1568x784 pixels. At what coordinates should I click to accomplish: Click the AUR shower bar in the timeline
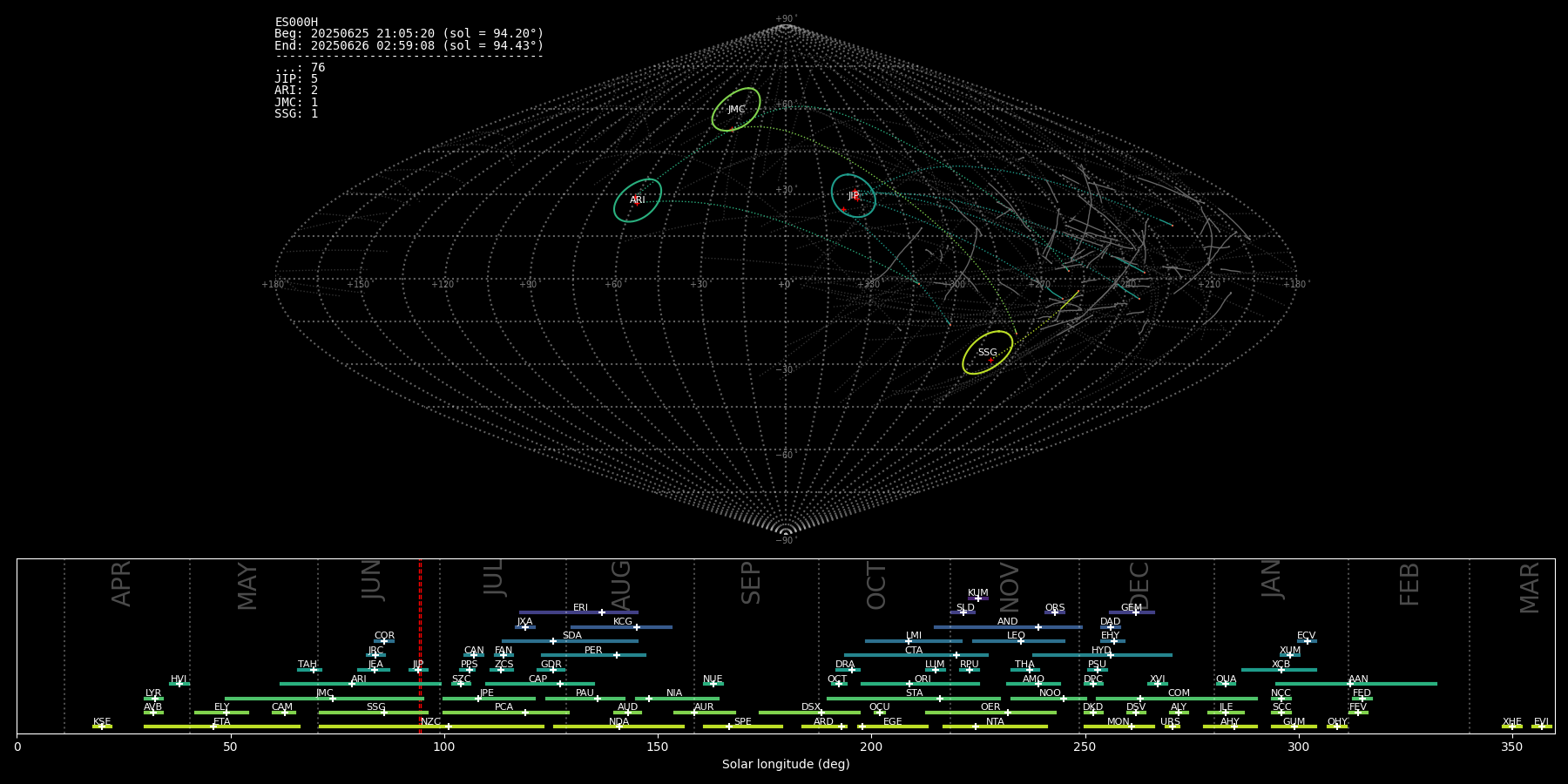coord(704,713)
